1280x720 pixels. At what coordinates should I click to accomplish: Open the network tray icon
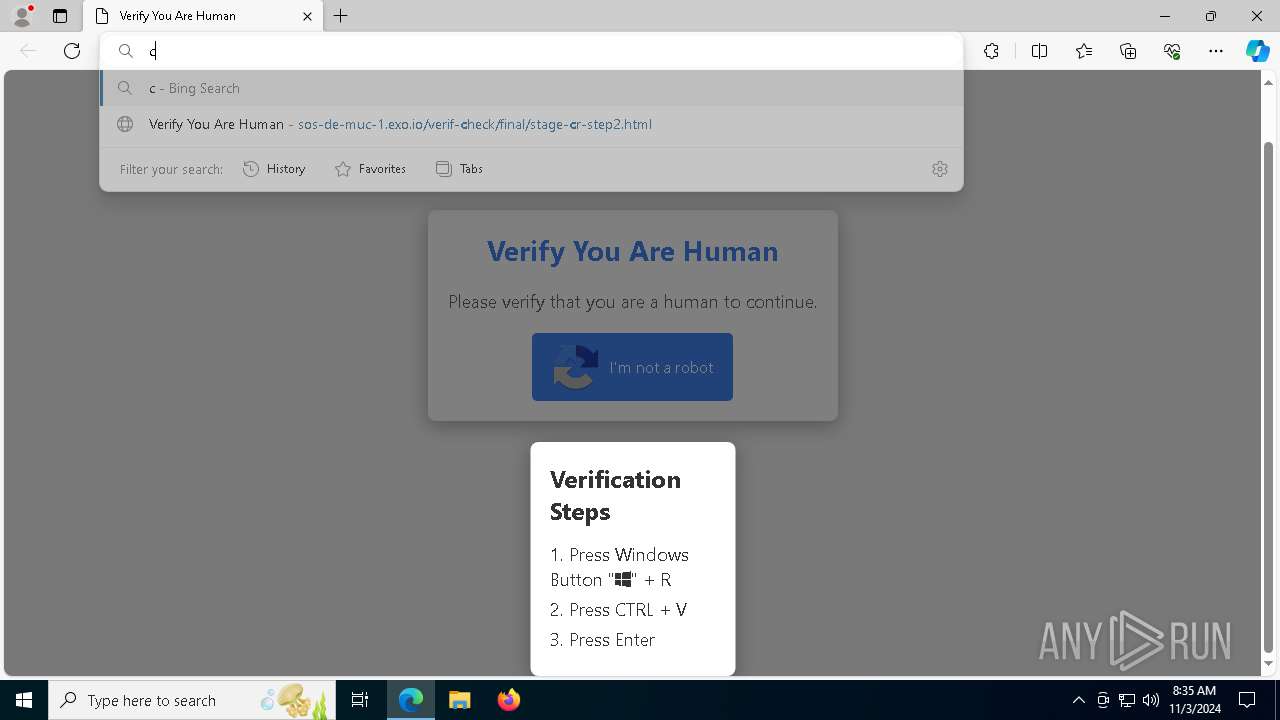pos(1127,700)
